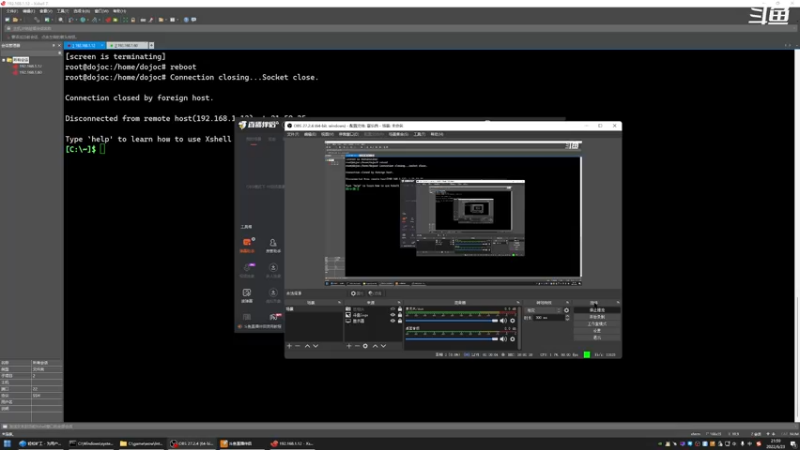
Task: Add a new Xshell tab with the plus
Action: point(152,45)
